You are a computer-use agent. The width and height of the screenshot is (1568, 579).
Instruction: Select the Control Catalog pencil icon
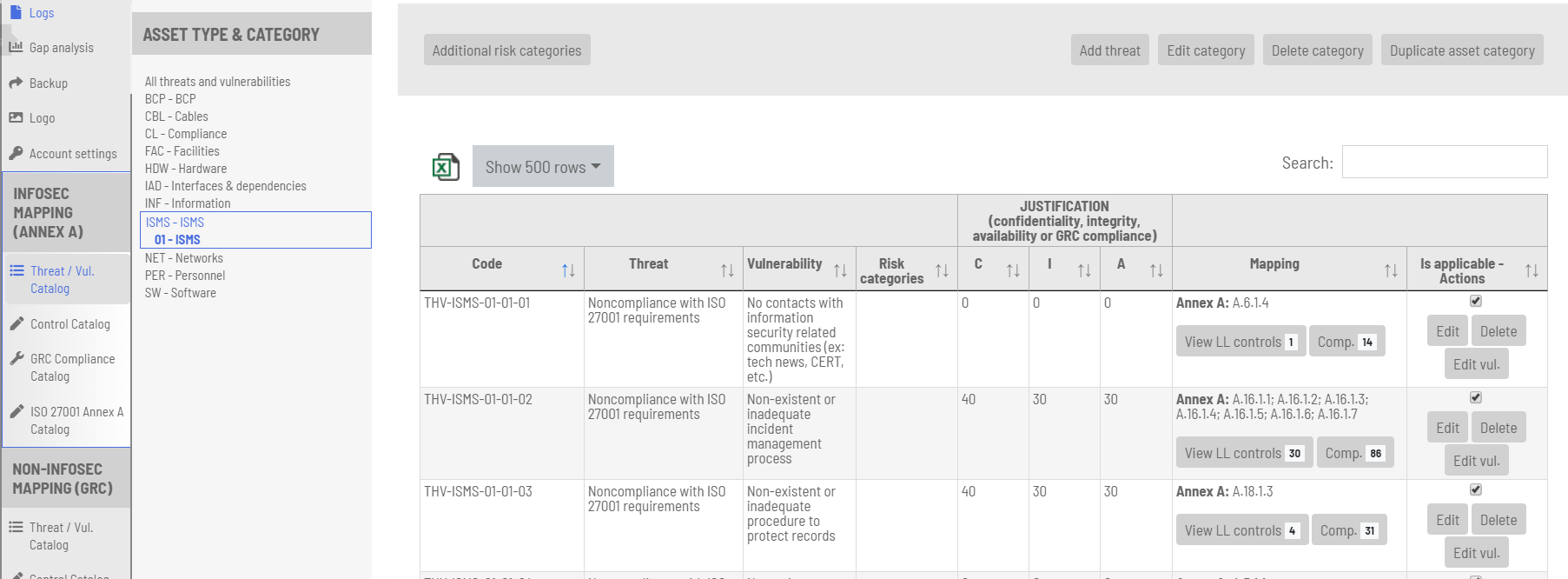pos(16,323)
